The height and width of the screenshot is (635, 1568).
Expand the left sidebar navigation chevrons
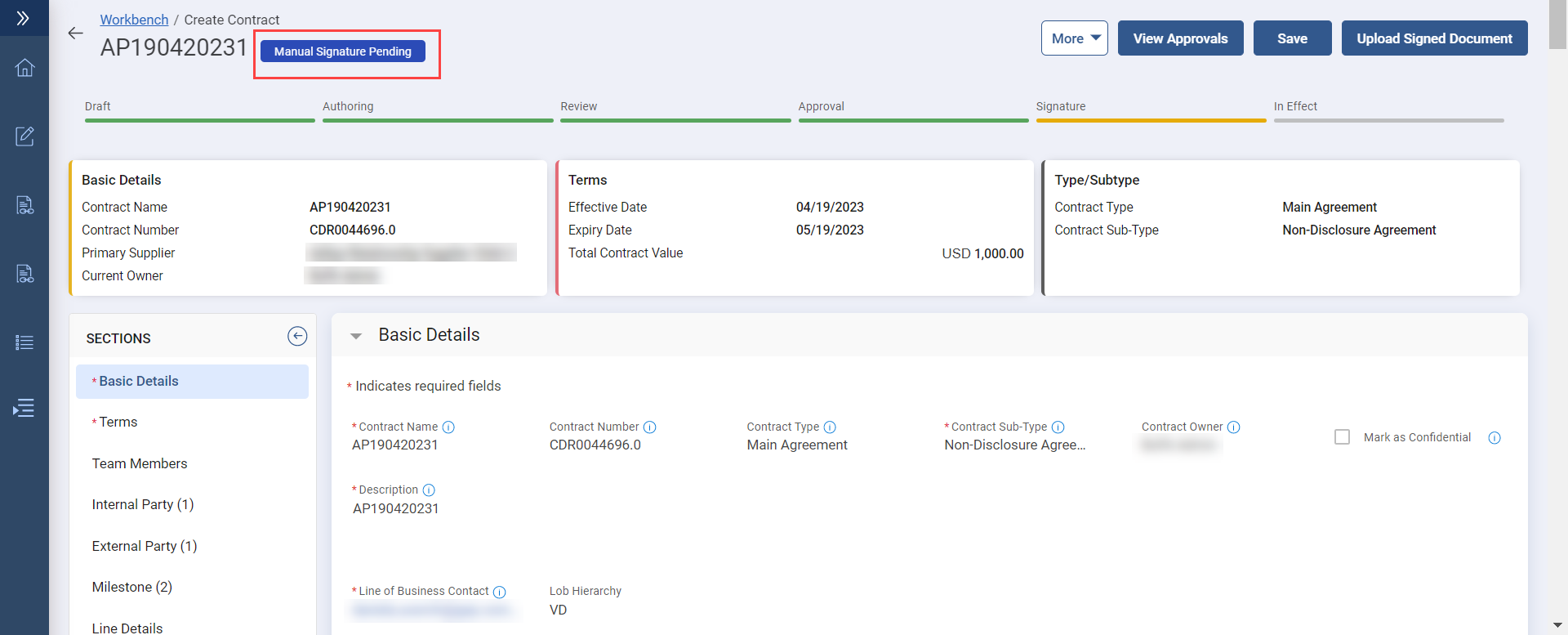24,18
